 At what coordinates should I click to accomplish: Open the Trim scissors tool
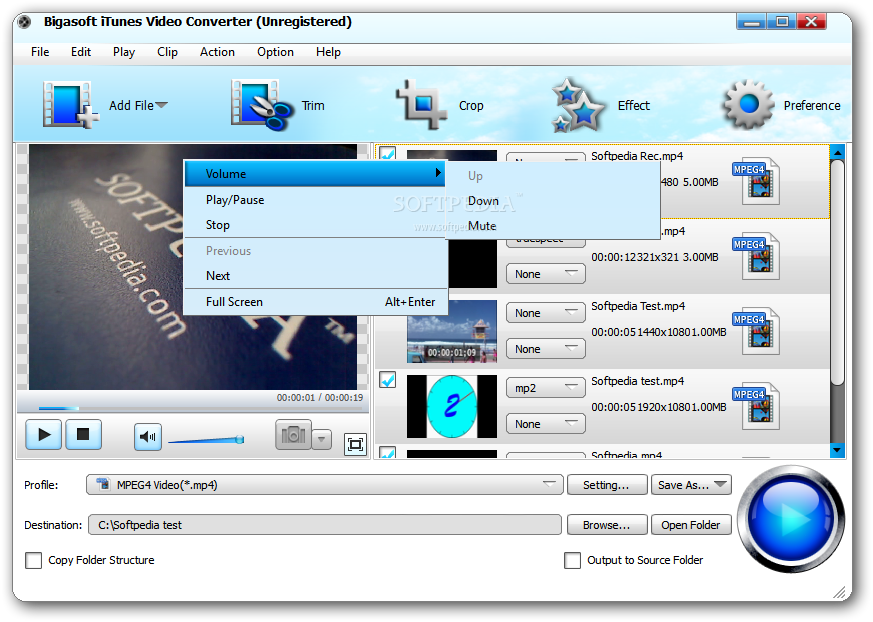(x=262, y=105)
